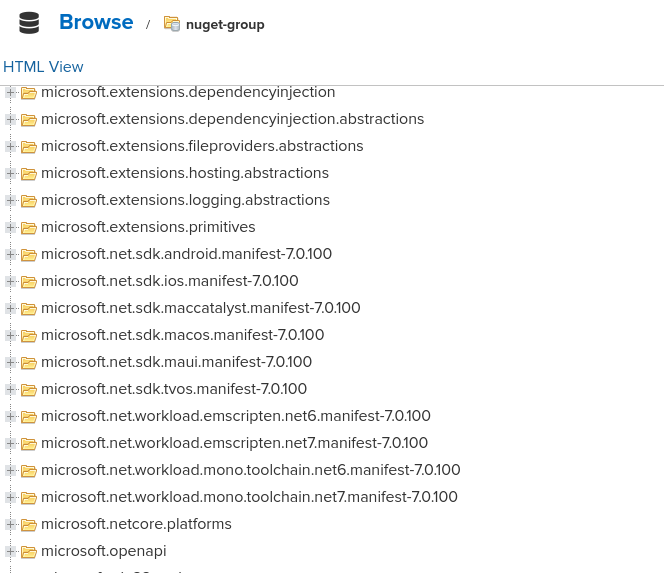Select microsoft.net.sdk.maccatalyst.manifest-7.0.100 row text
Viewport: 664px width, 573px height.
[x=201, y=308]
